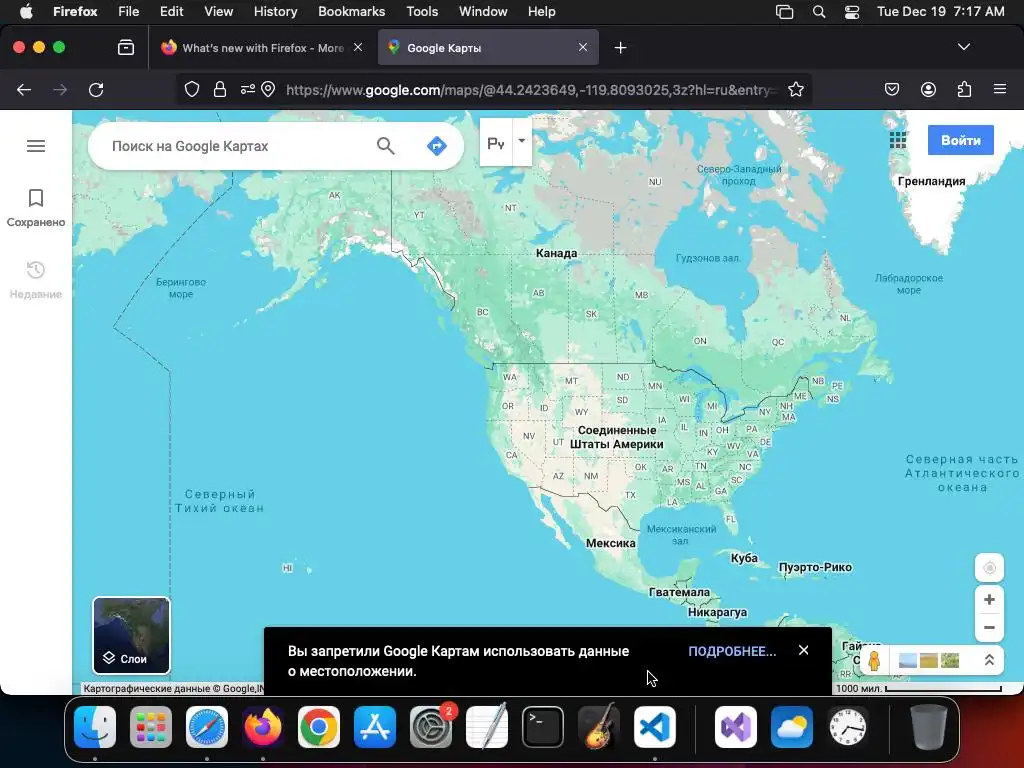The width and height of the screenshot is (1024, 768).
Task: Select the Street View pegman
Action: (x=874, y=660)
